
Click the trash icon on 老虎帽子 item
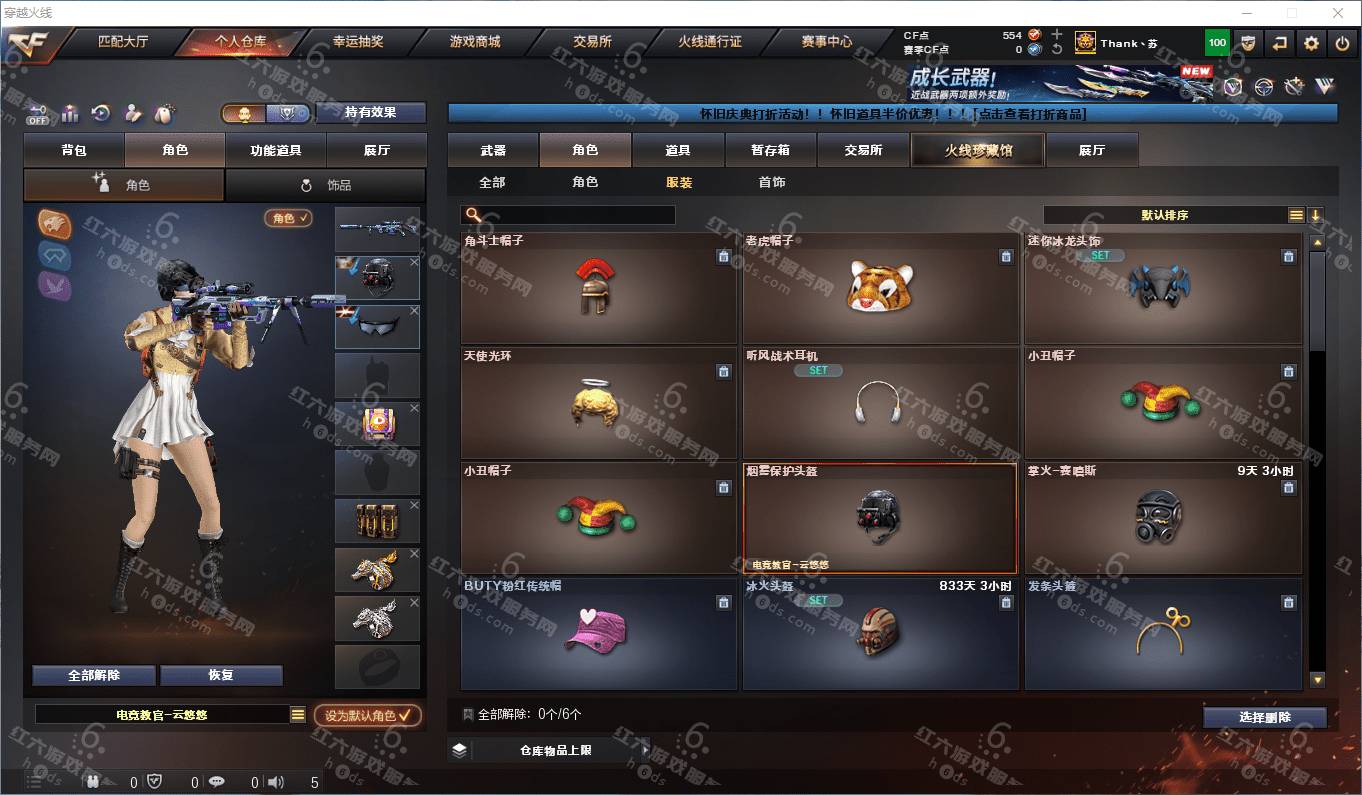pyautogui.click(x=1005, y=257)
